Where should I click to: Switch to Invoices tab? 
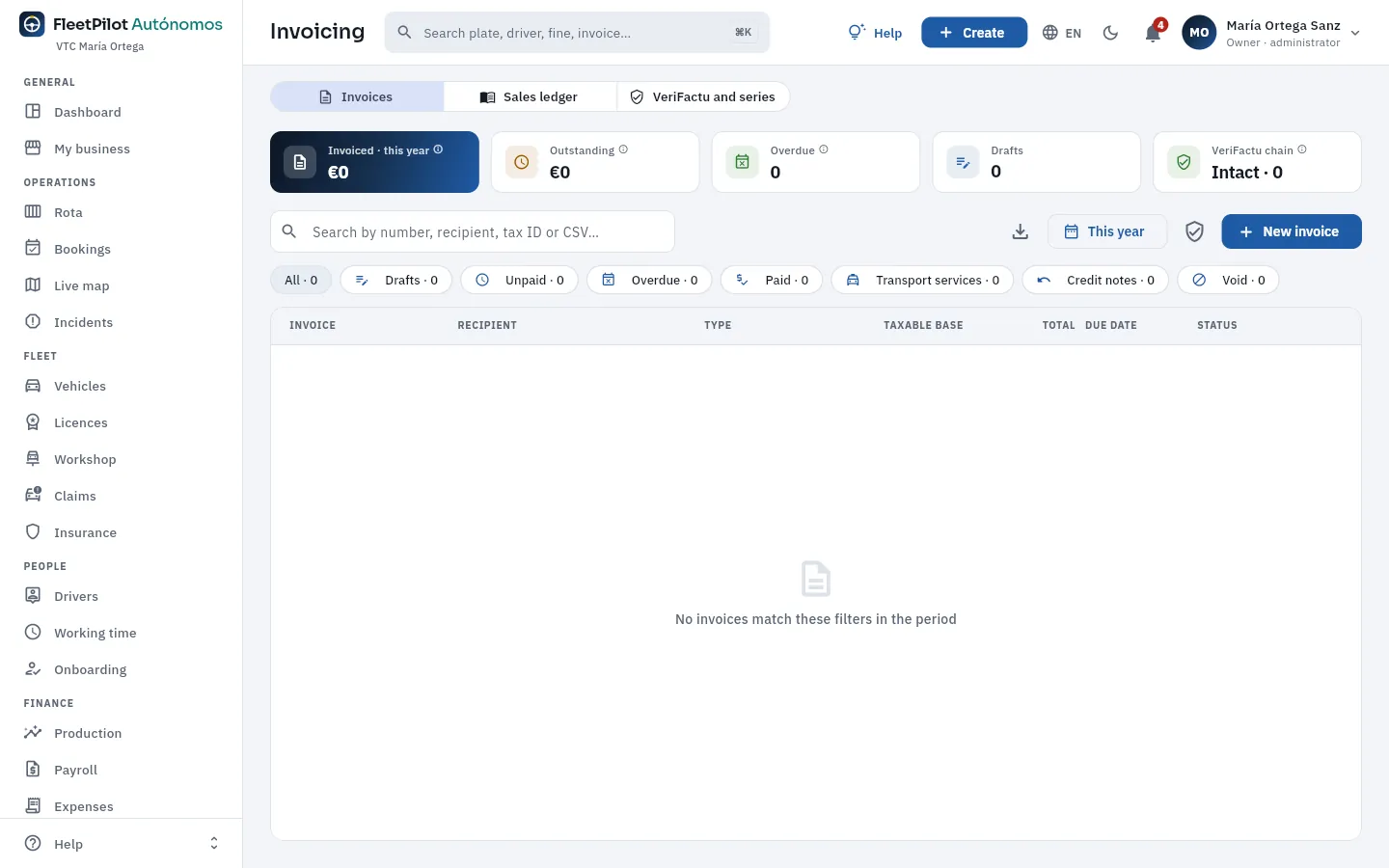357,96
